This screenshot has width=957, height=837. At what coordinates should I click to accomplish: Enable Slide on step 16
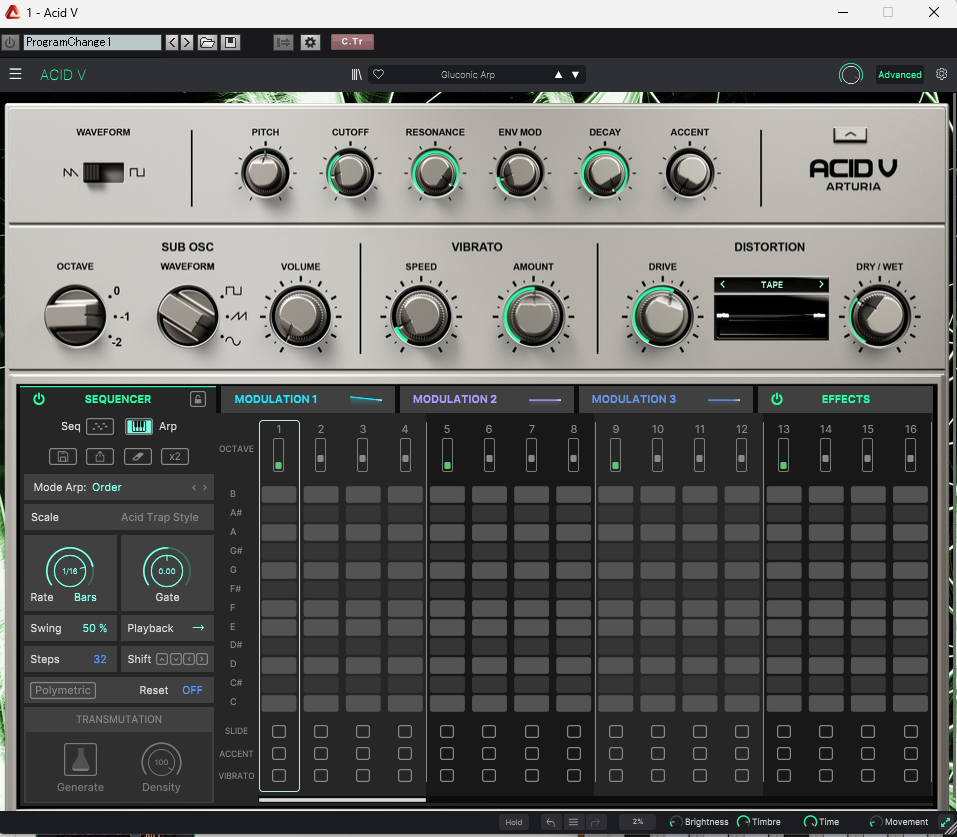911,731
